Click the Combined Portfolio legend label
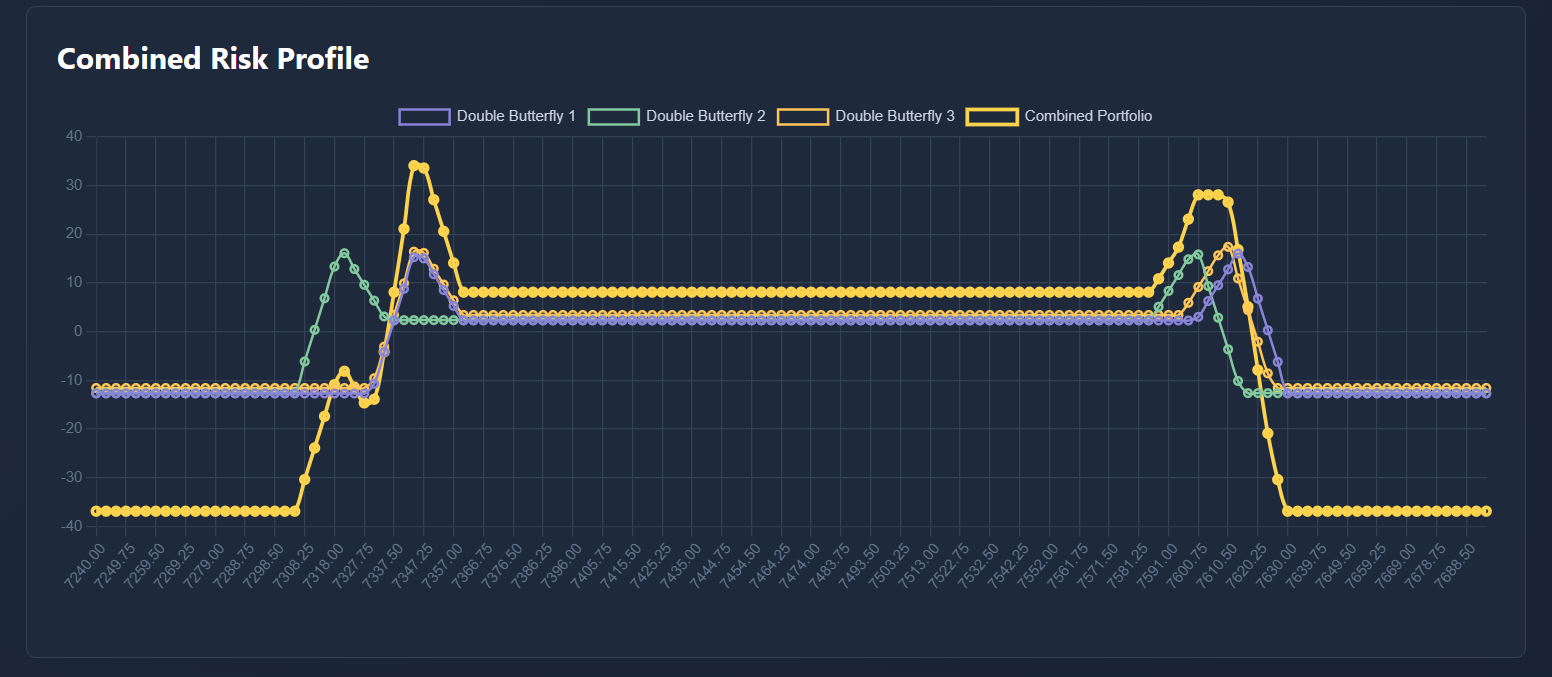This screenshot has width=1552, height=677. tap(1088, 116)
